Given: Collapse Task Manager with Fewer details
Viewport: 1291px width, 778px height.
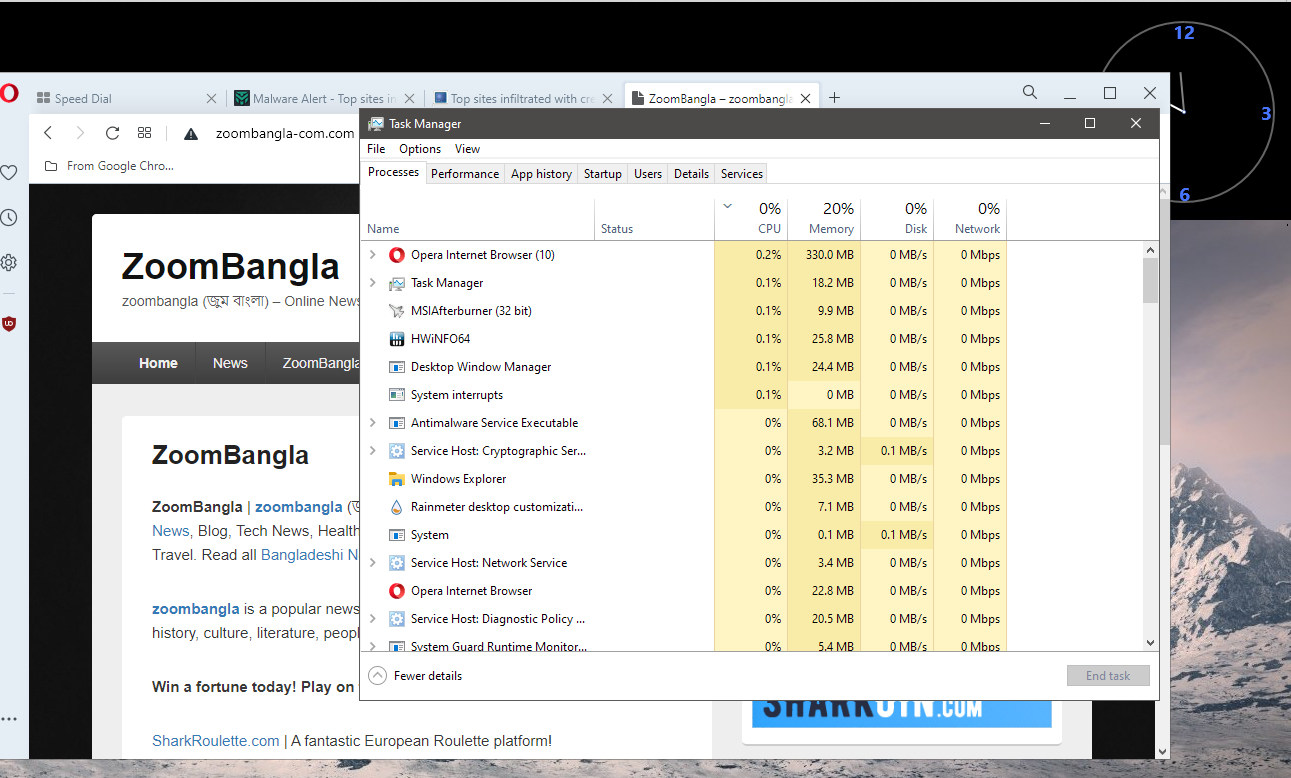Looking at the screenshot, I should pos(415,676).
